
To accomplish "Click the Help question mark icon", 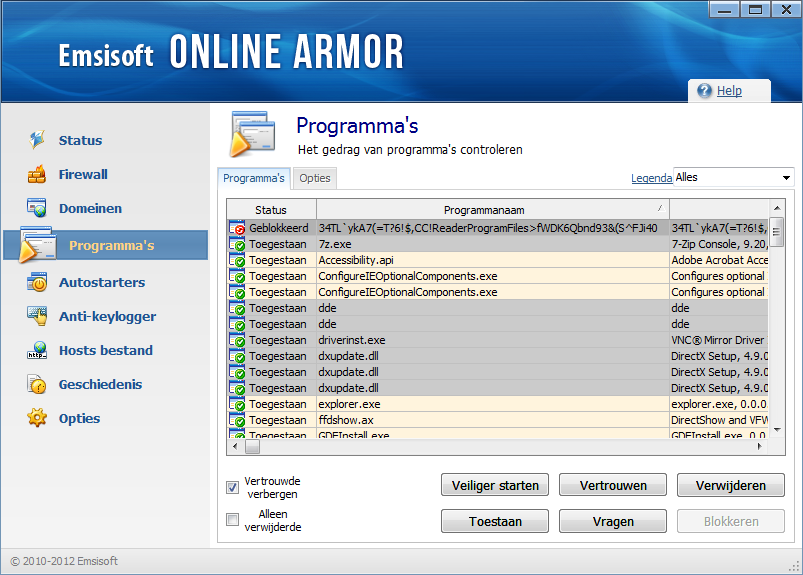I will click(705, 91).
